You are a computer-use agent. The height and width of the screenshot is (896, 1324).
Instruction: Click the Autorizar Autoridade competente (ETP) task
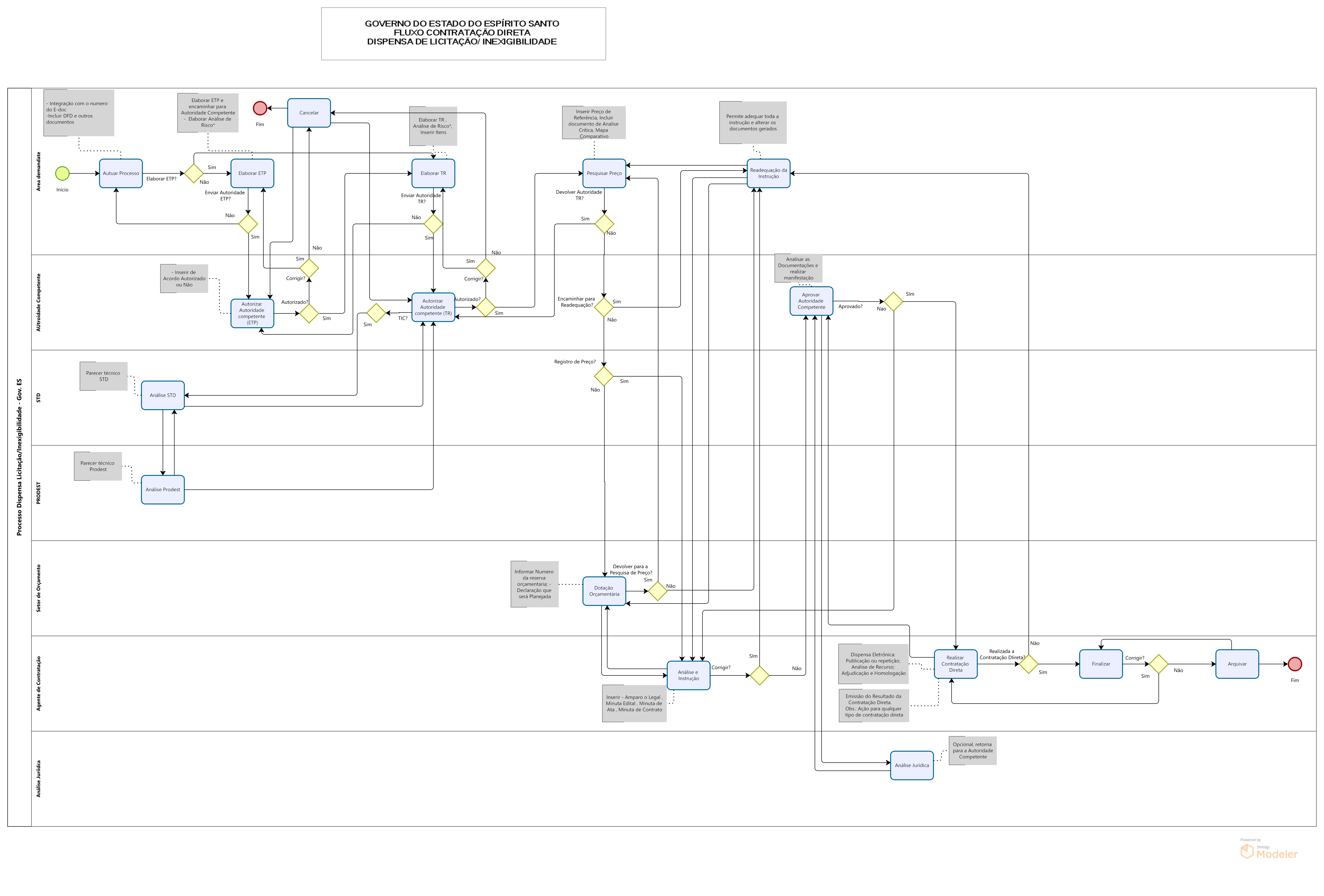pos(252,313)
